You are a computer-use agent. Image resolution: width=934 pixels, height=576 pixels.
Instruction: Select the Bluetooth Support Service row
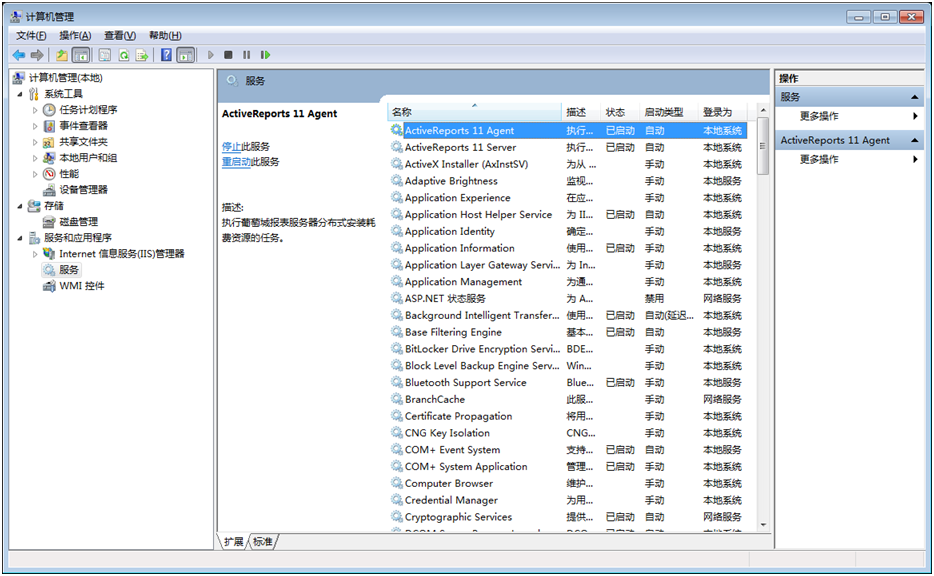465,383
